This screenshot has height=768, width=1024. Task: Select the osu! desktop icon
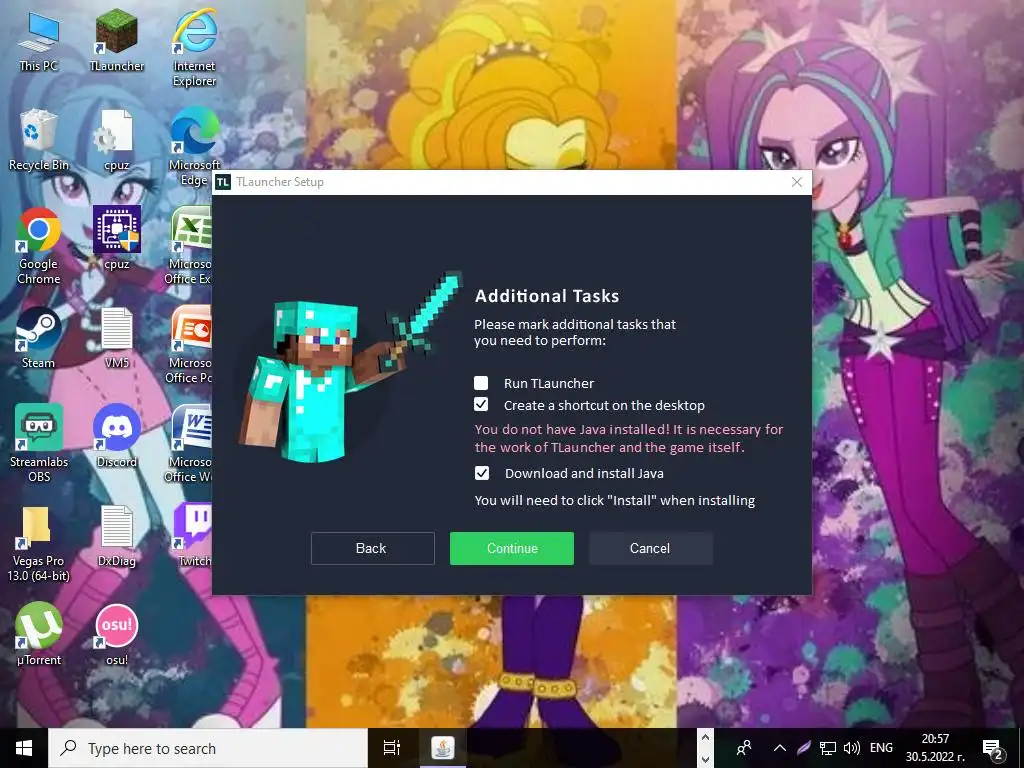(x=117, y=635)
